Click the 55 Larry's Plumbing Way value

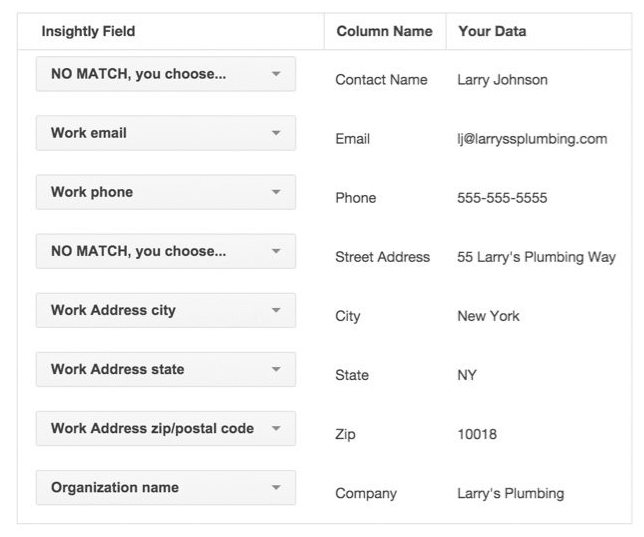(x=536, y=257)
